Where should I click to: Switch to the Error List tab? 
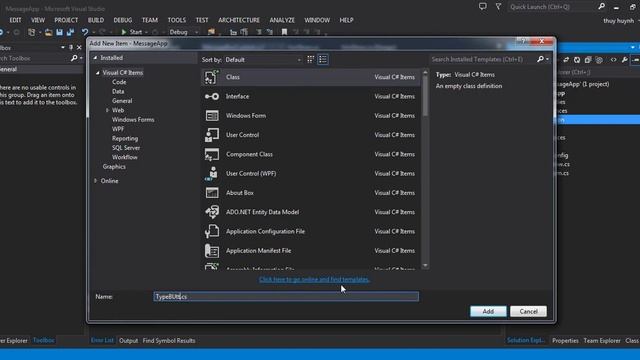click(102, 340)
